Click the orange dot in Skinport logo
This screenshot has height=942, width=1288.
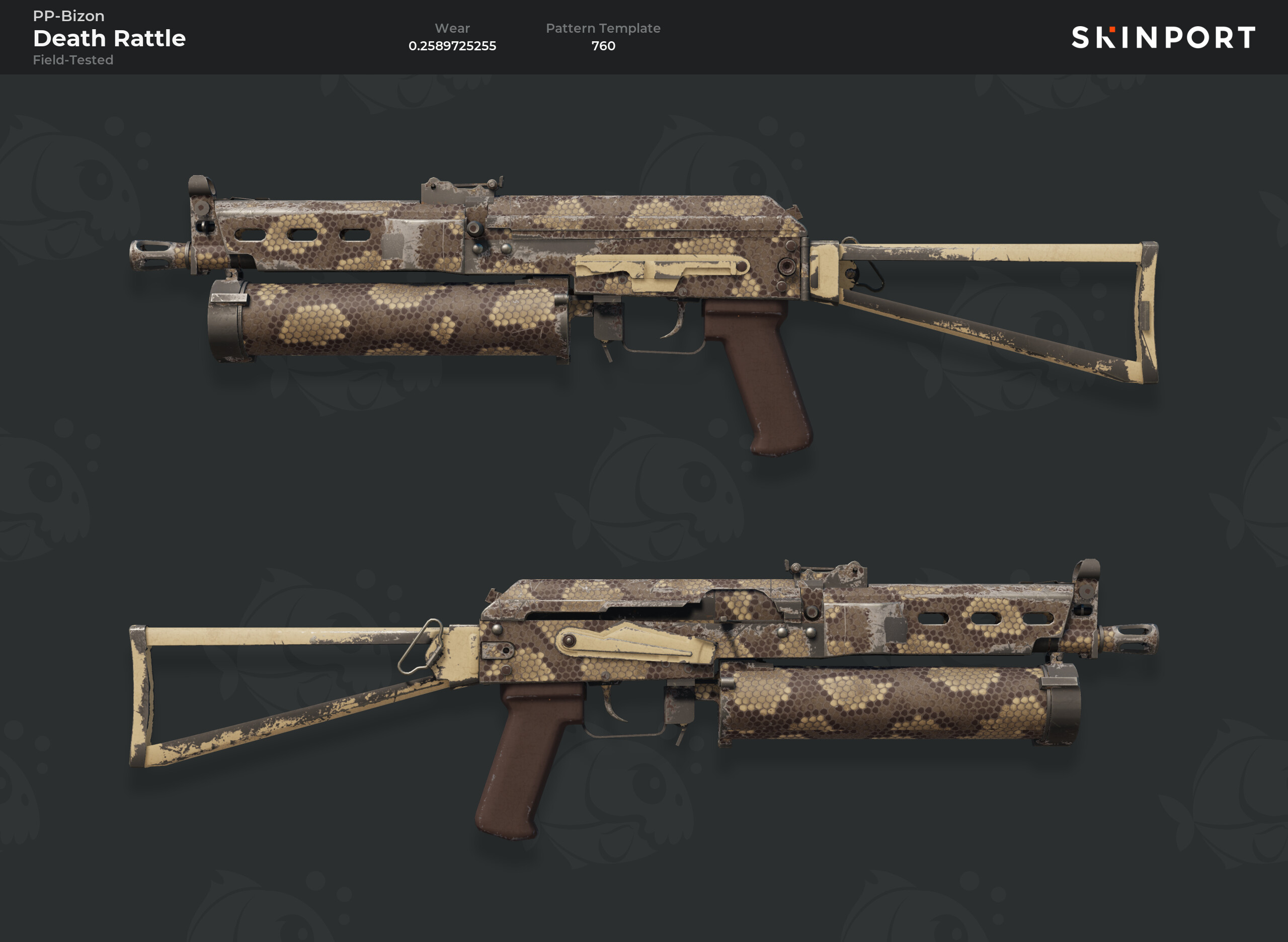pyautogui.click(x=1112, y=29)
